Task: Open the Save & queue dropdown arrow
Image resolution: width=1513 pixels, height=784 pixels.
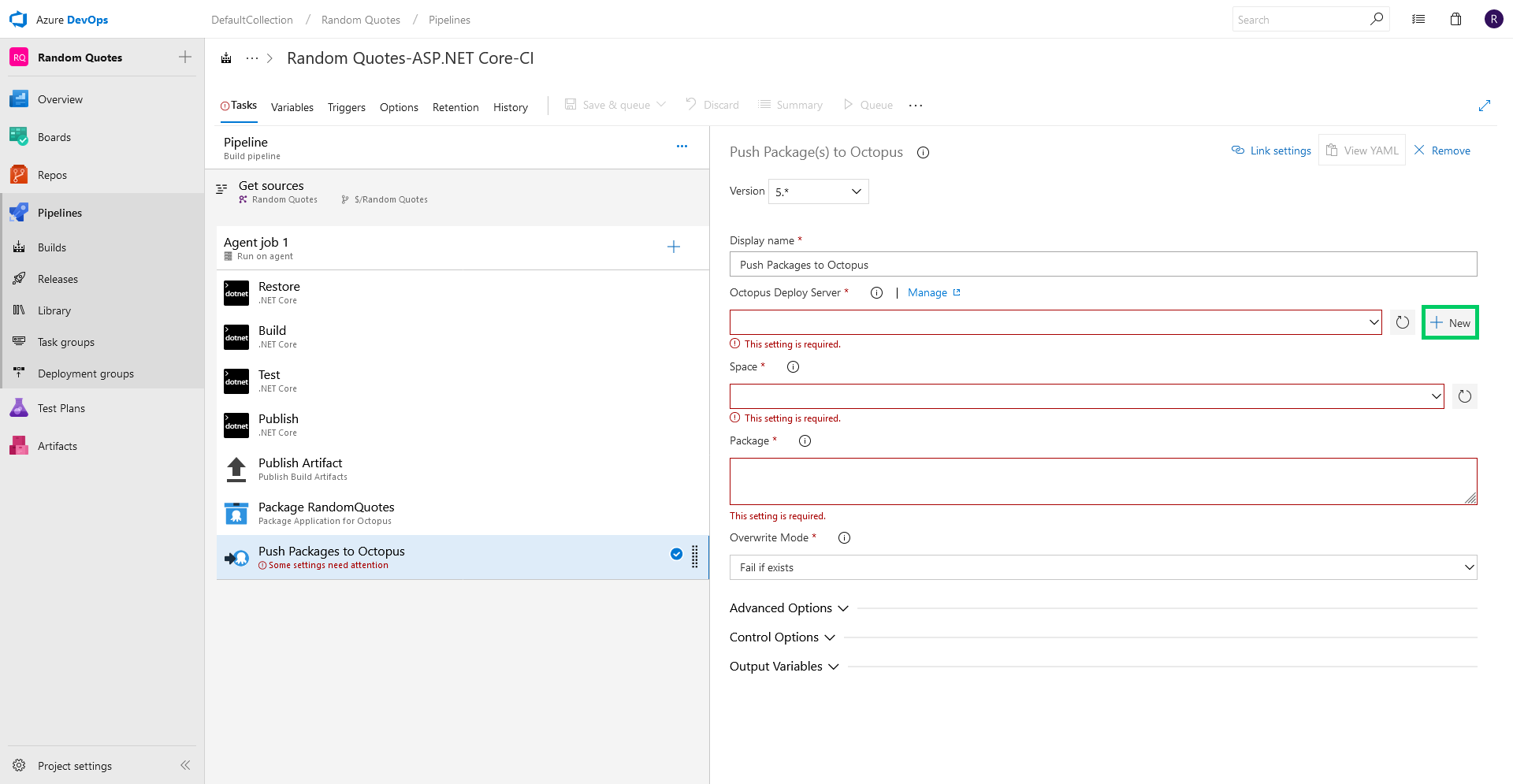Action: pos(661,104)
